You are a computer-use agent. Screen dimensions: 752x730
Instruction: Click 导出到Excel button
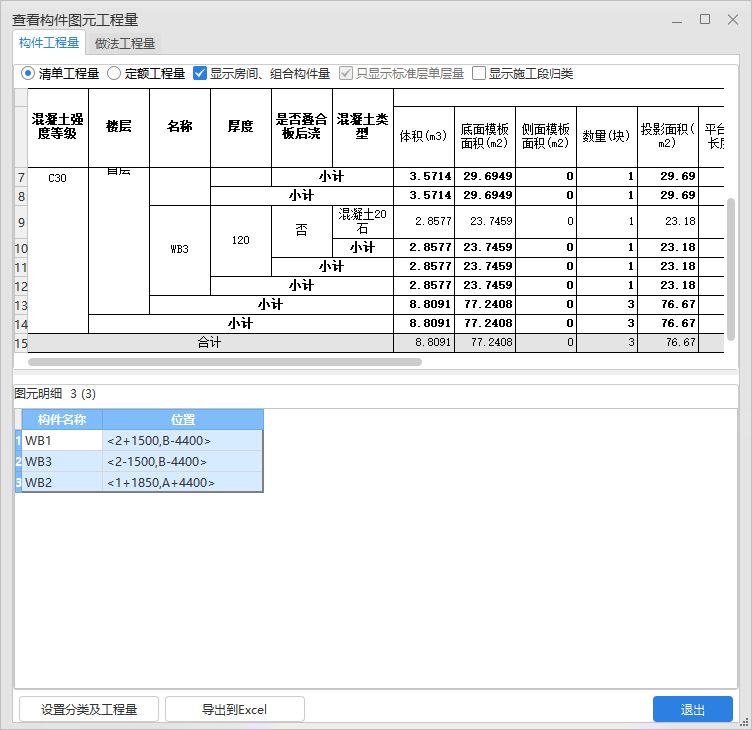click(x=235, y=709)
